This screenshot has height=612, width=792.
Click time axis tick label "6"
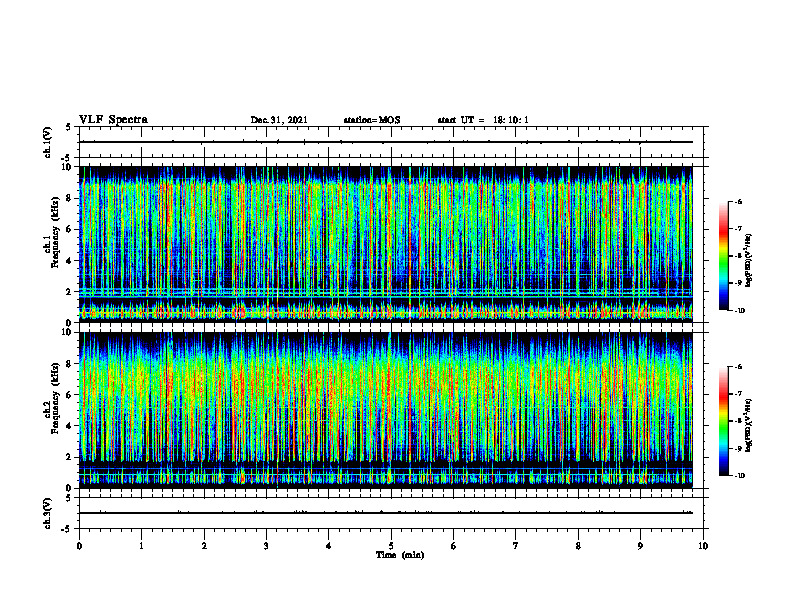click(453, 546)
